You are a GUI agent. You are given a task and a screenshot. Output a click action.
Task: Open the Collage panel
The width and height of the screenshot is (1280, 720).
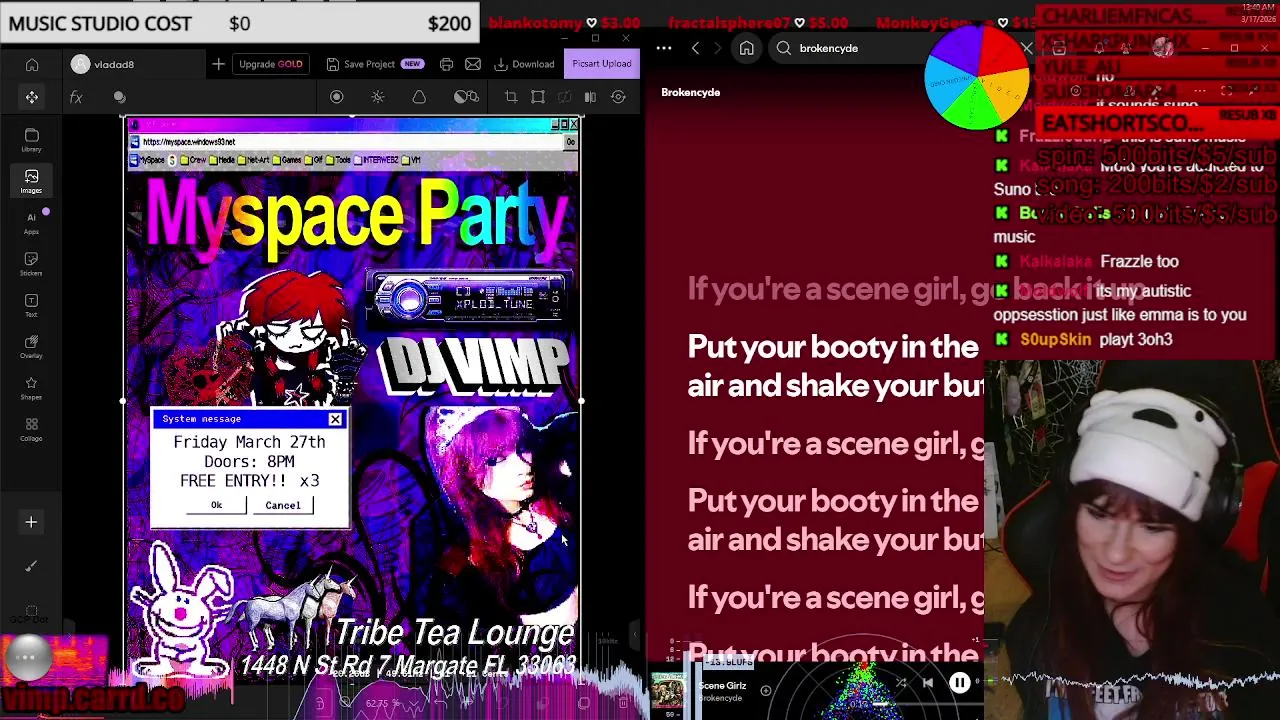point(32,429)
